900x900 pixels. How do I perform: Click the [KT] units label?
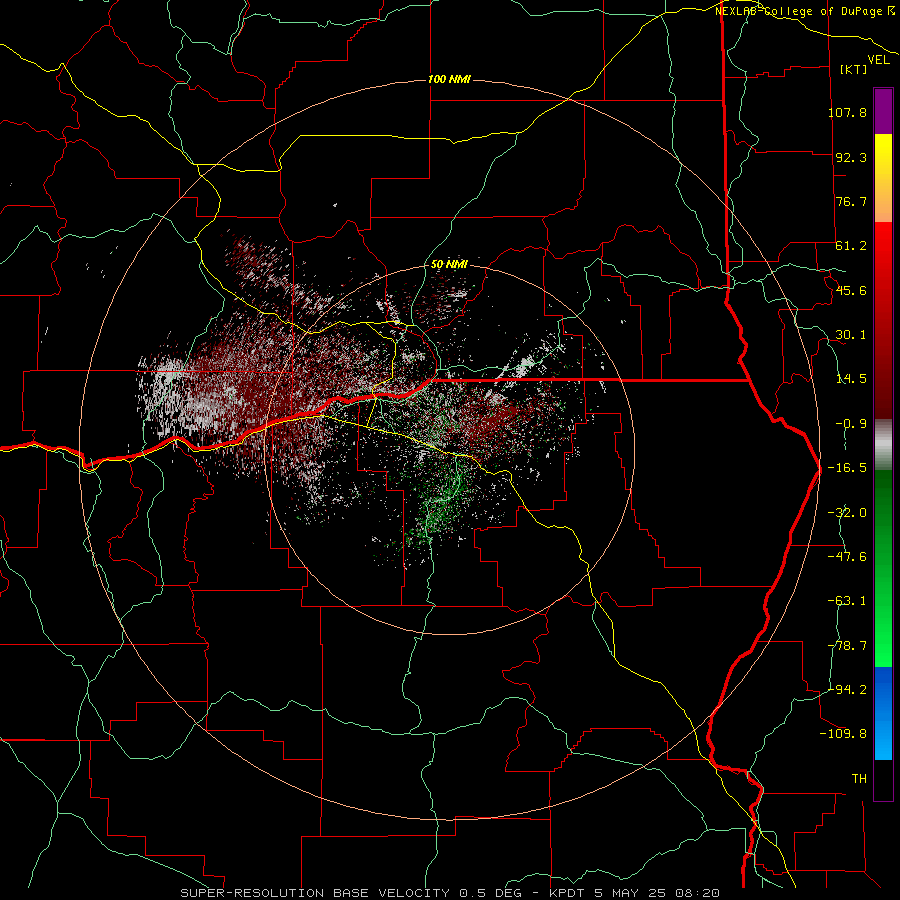pos(854,69)
